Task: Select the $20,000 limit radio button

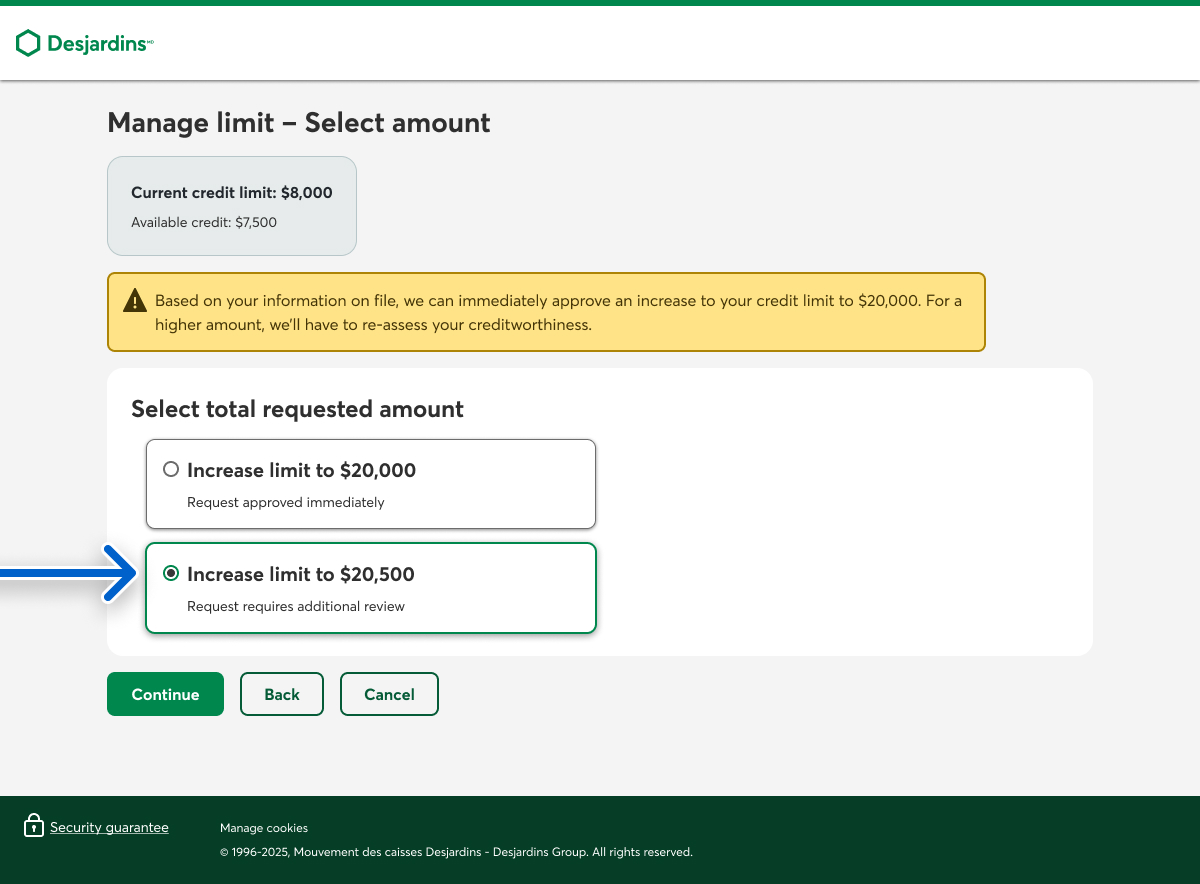Action: pos(171,470)
